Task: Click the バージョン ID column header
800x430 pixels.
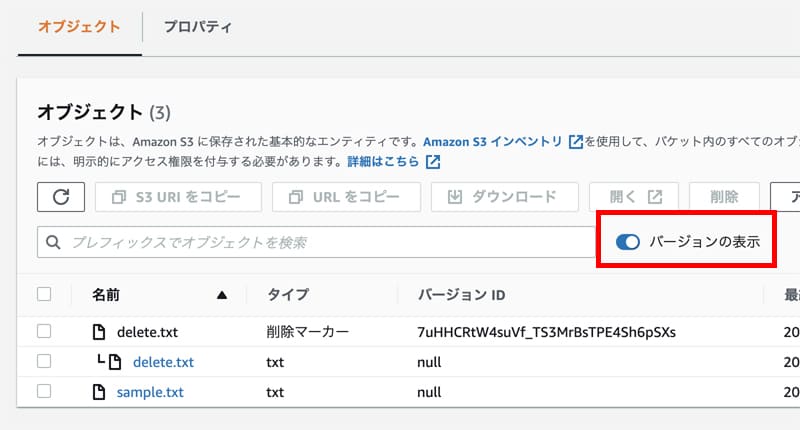Action: (461, 295)
